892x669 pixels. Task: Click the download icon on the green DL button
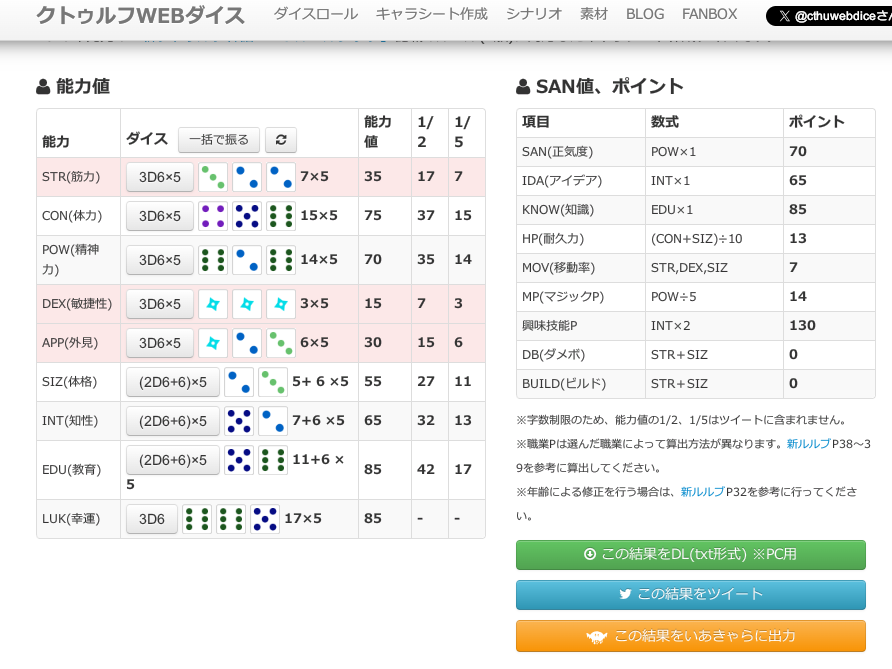click(x=591, y=554)
